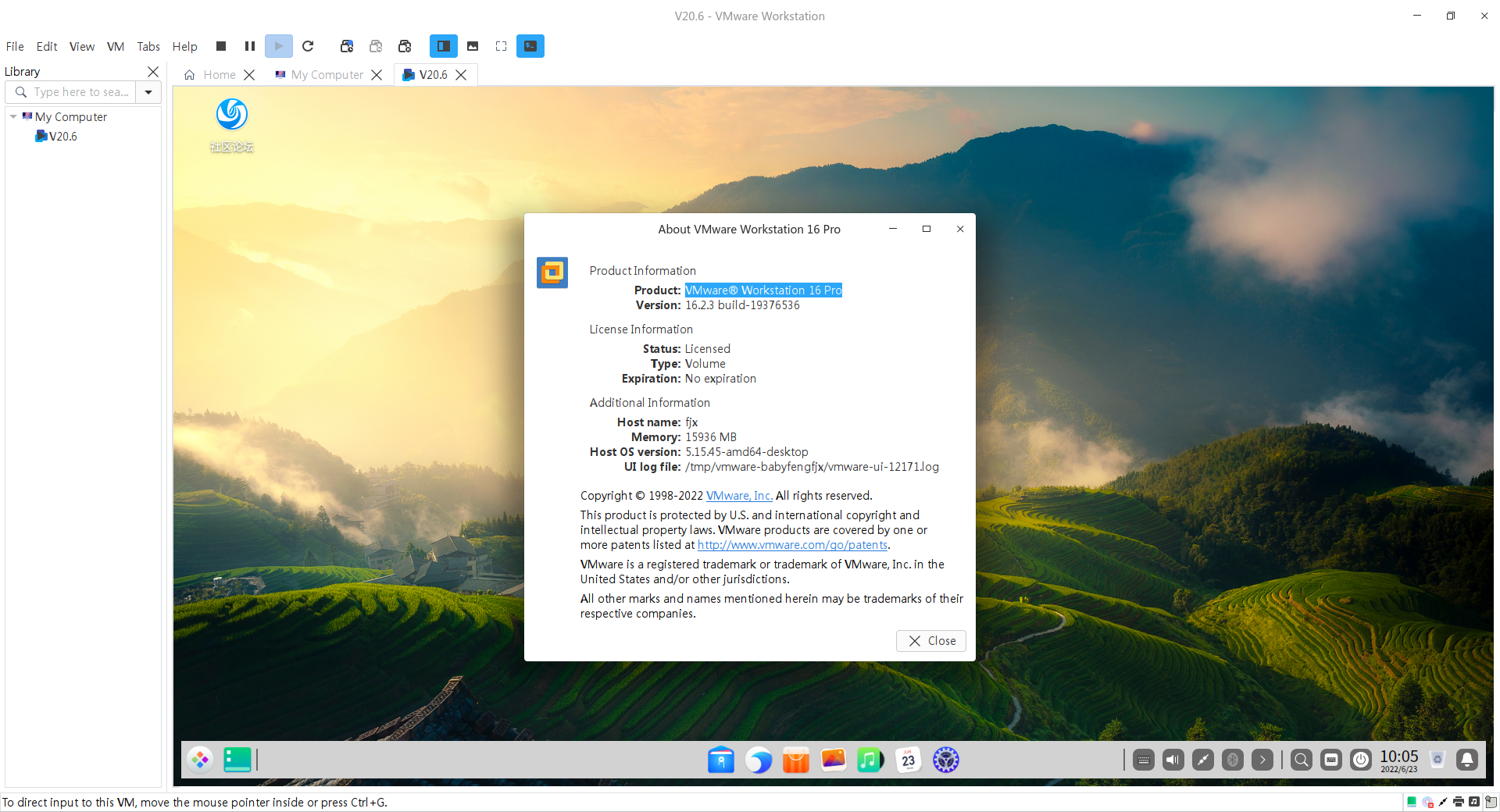
Task: Open the Snapshot Manager toolbar icon
Action: click(x=405, y=46)
